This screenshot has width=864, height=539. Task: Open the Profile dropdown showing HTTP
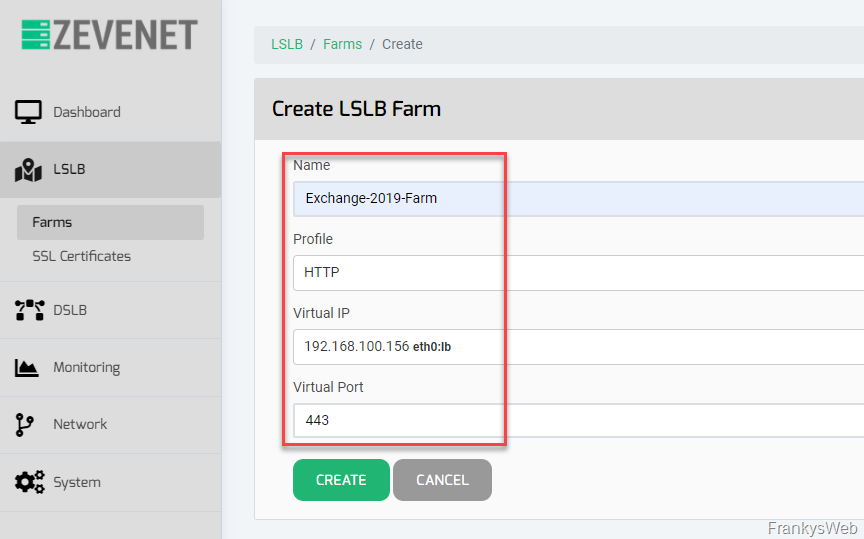pyautogui.click(x=578, y=272)
